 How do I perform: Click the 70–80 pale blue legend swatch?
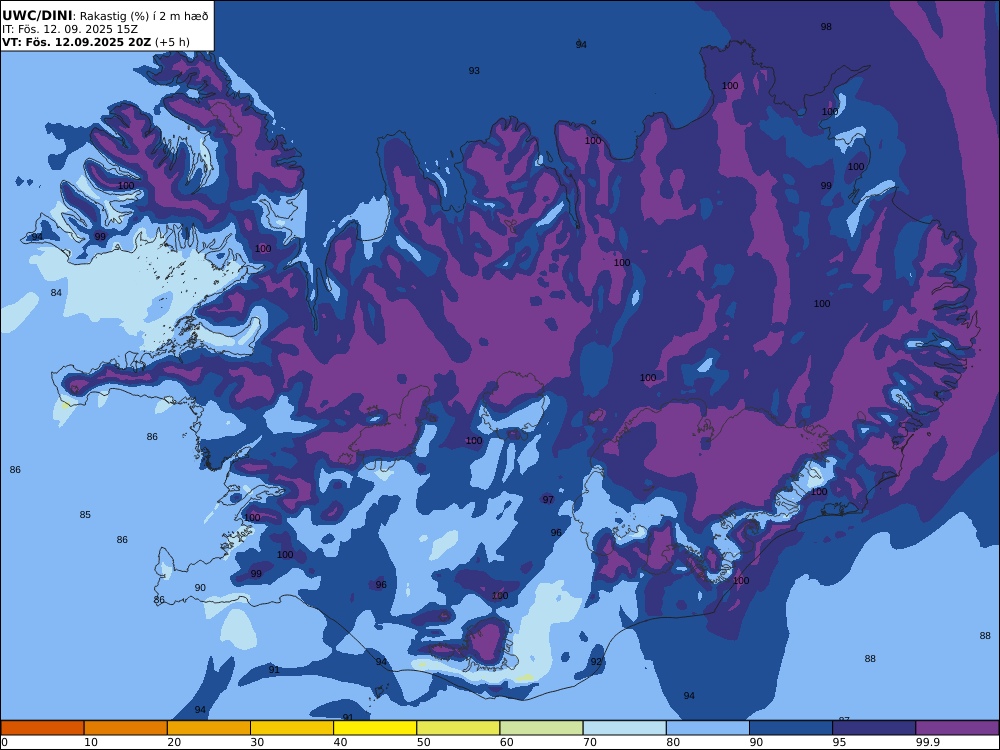(625, 728)
